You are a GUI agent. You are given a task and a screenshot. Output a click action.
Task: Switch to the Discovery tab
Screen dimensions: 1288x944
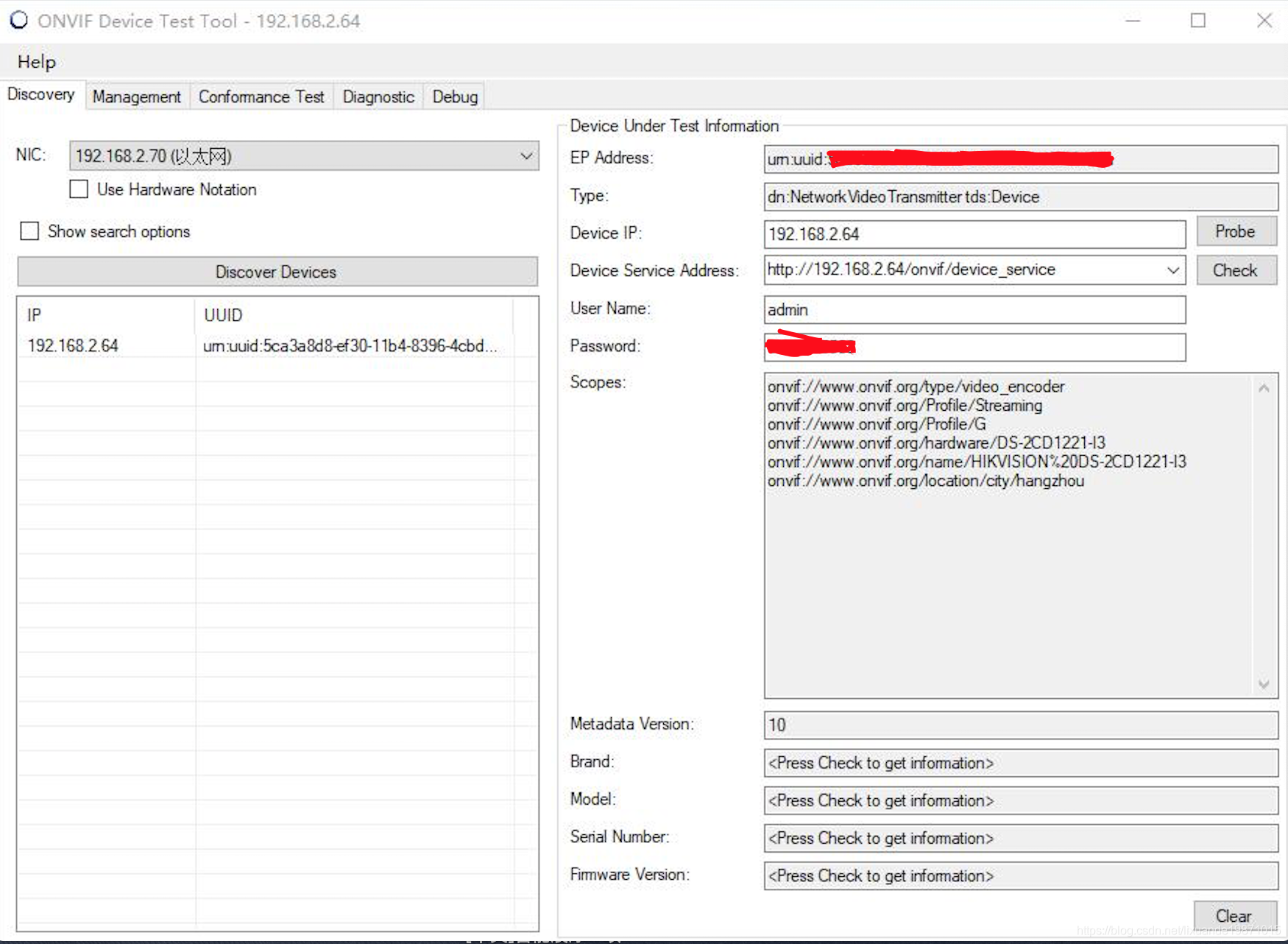(x=41, y=94)
